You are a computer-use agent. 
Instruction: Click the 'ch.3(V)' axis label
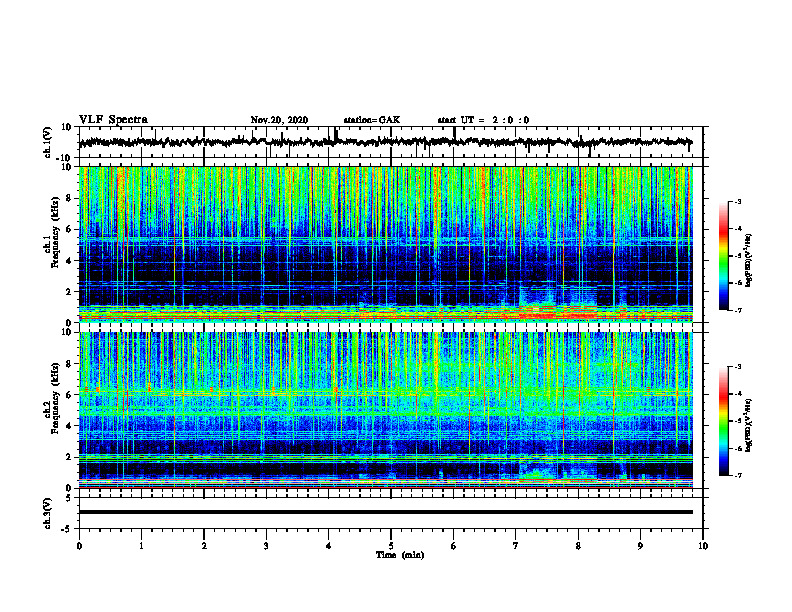pyautogui.click(x=48, y=514)
